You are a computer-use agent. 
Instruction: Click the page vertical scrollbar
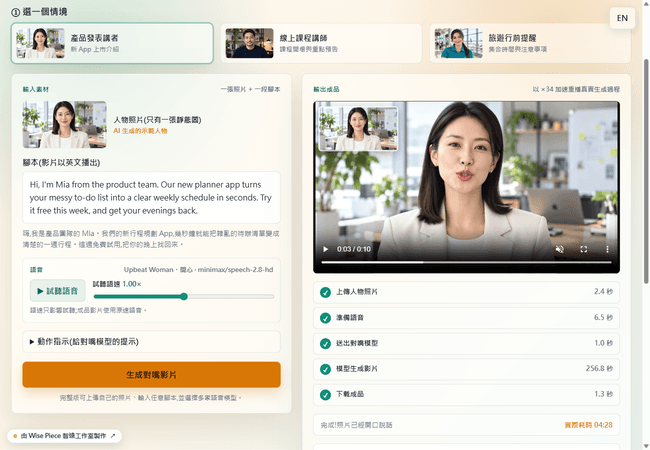(x=646, y=172)
